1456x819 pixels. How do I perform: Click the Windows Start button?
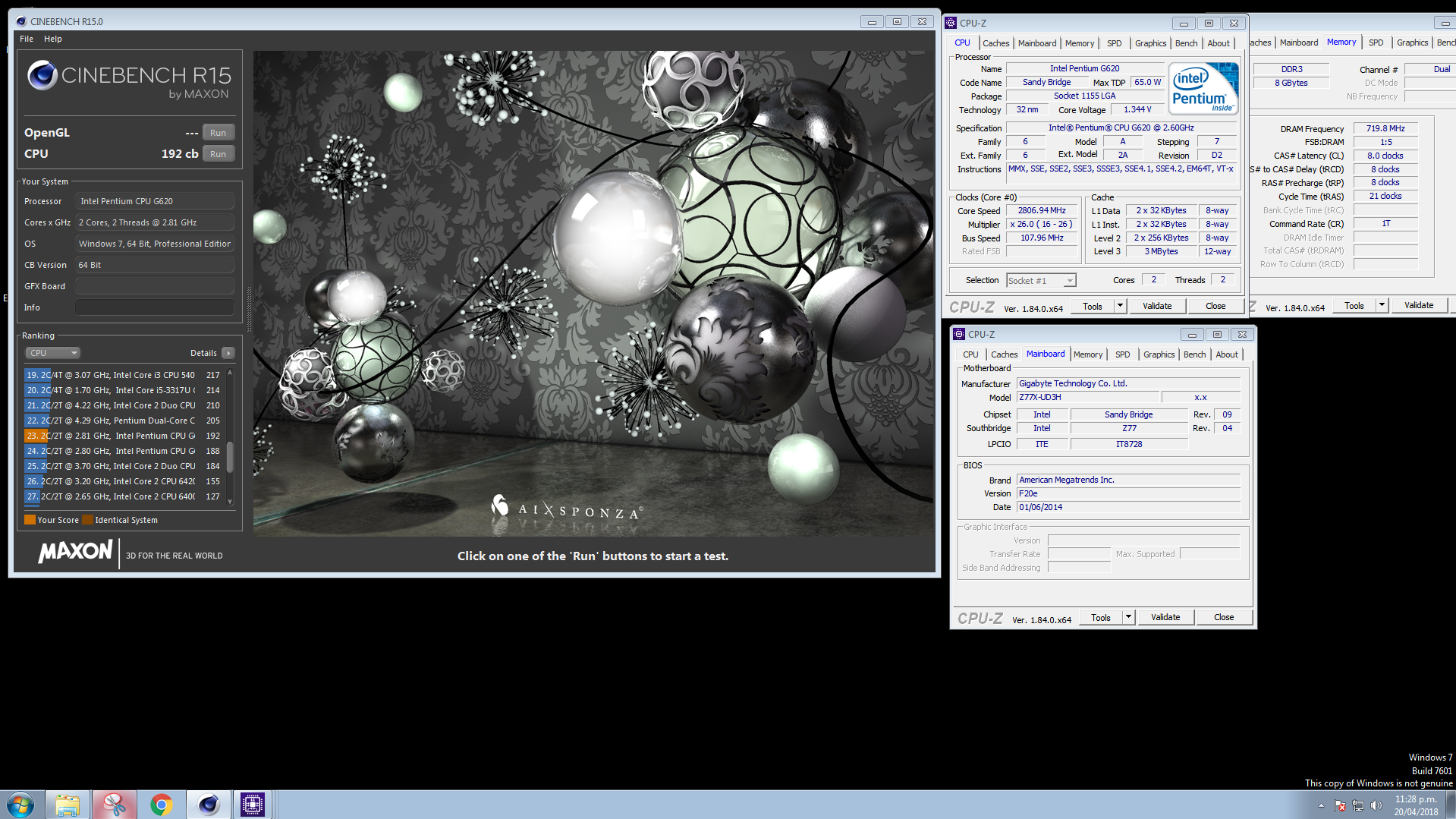[x=20, y=805]
